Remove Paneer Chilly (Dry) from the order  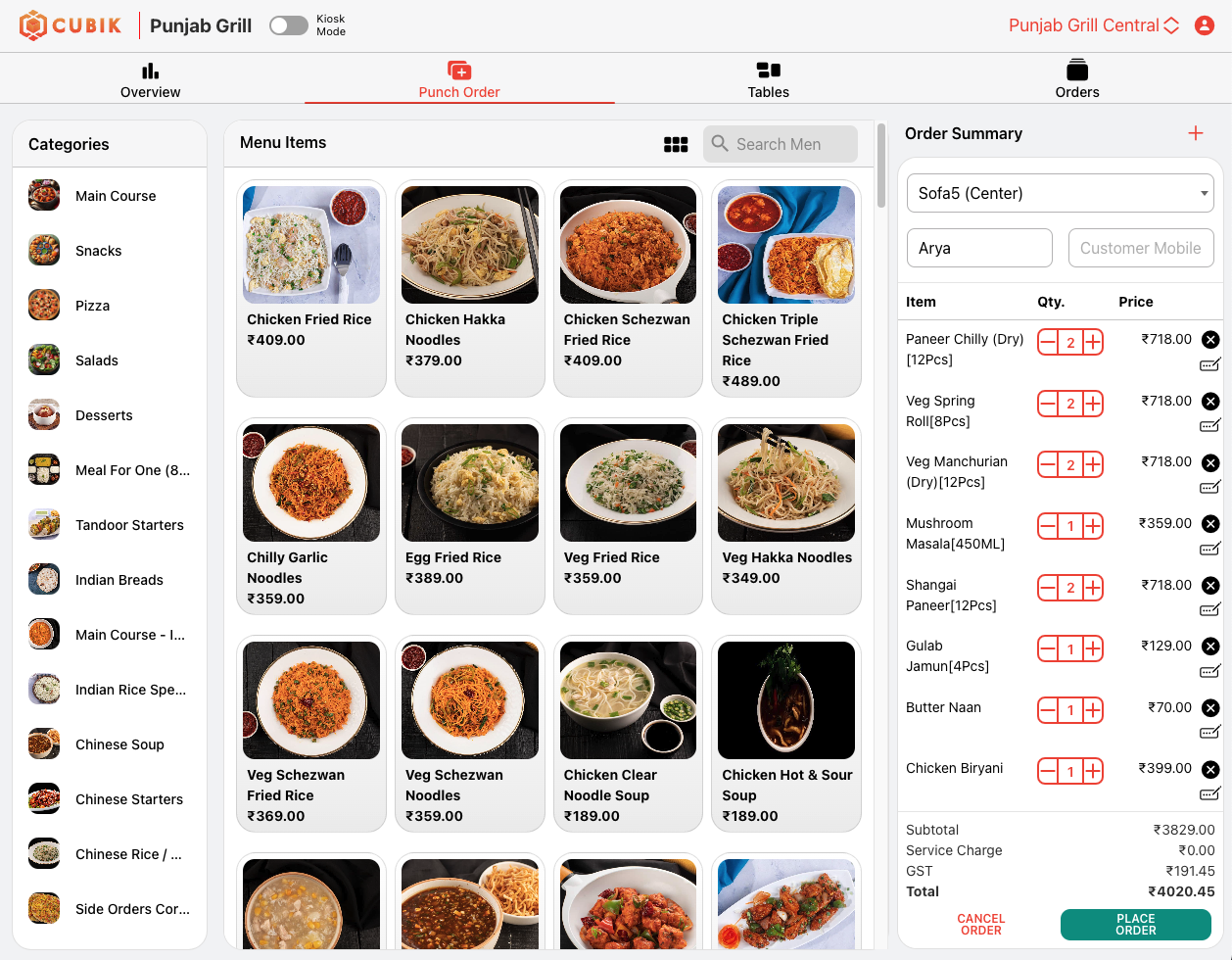click(x=1210, y=340)
